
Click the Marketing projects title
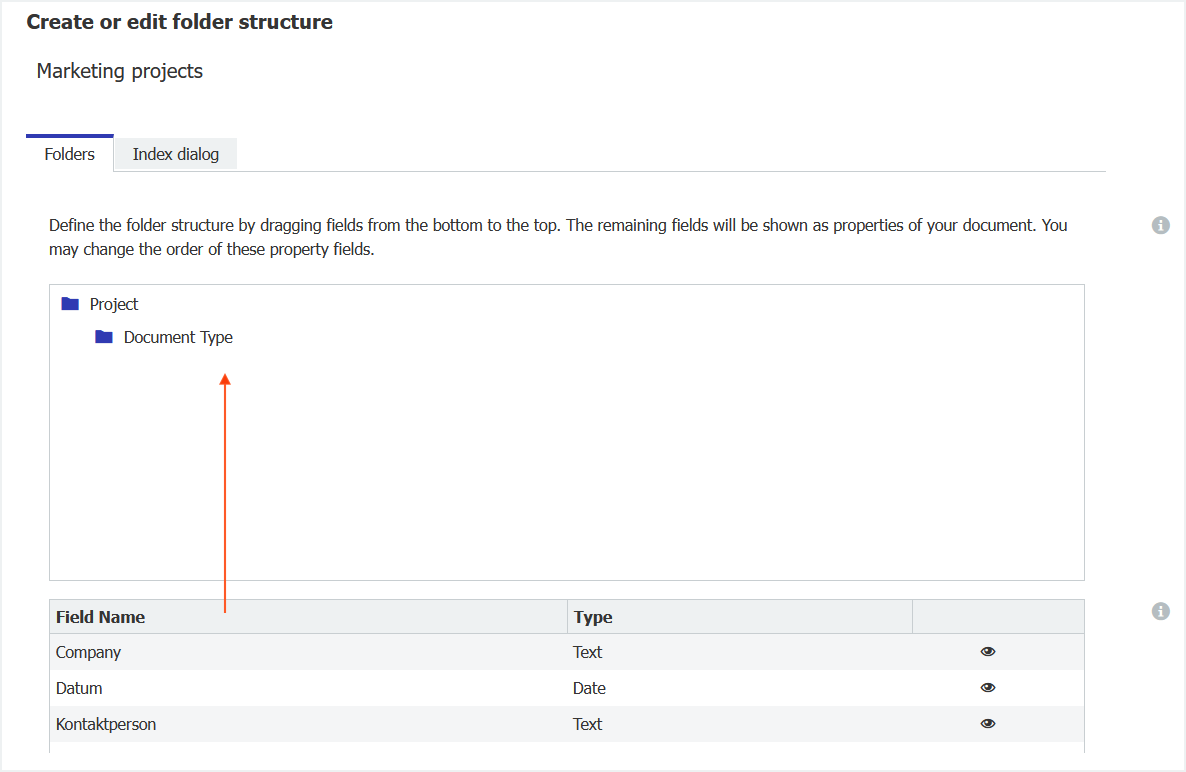(x=120, y=71)
